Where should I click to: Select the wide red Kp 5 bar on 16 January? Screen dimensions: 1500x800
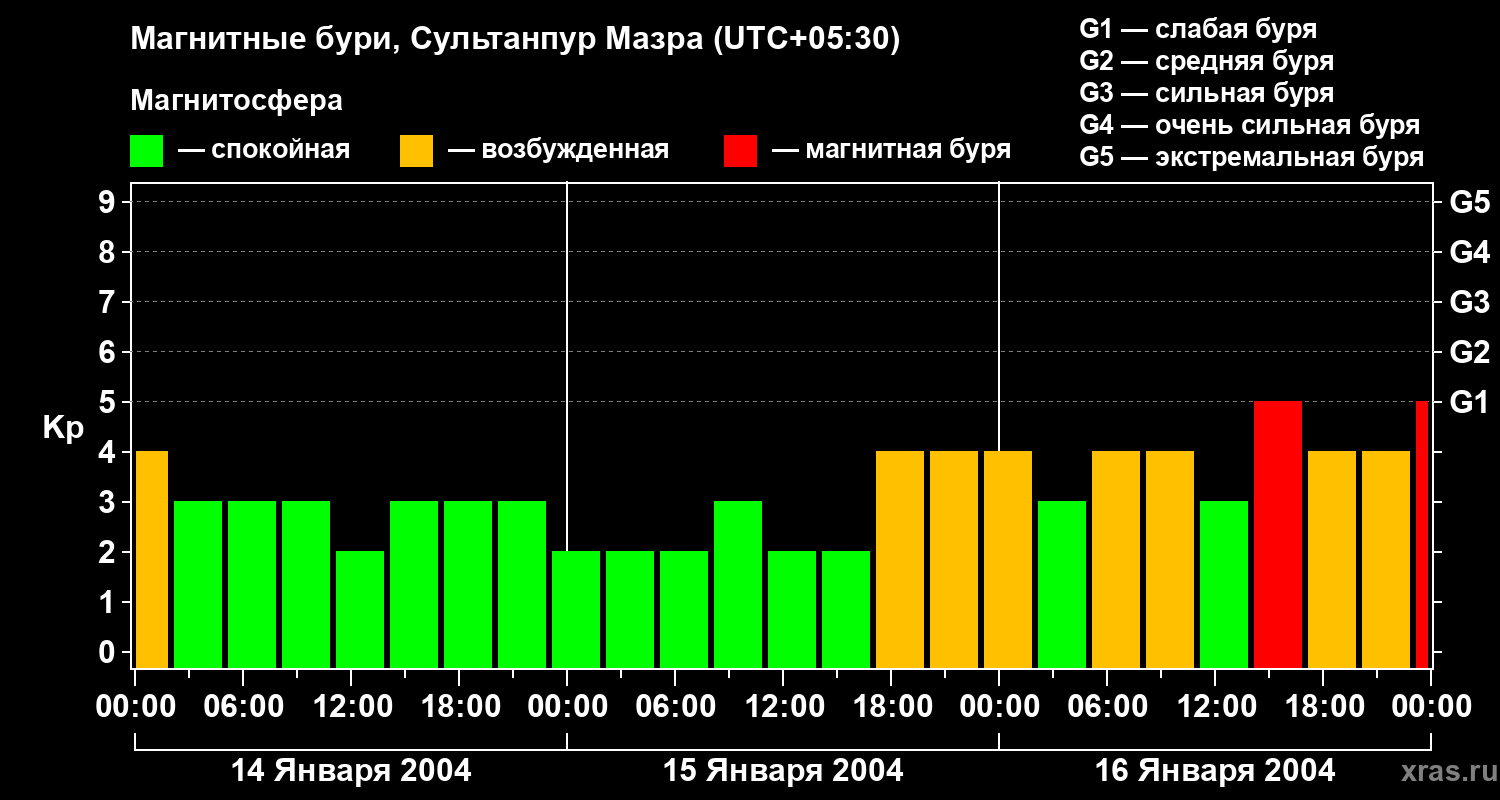pos(1278,534)
